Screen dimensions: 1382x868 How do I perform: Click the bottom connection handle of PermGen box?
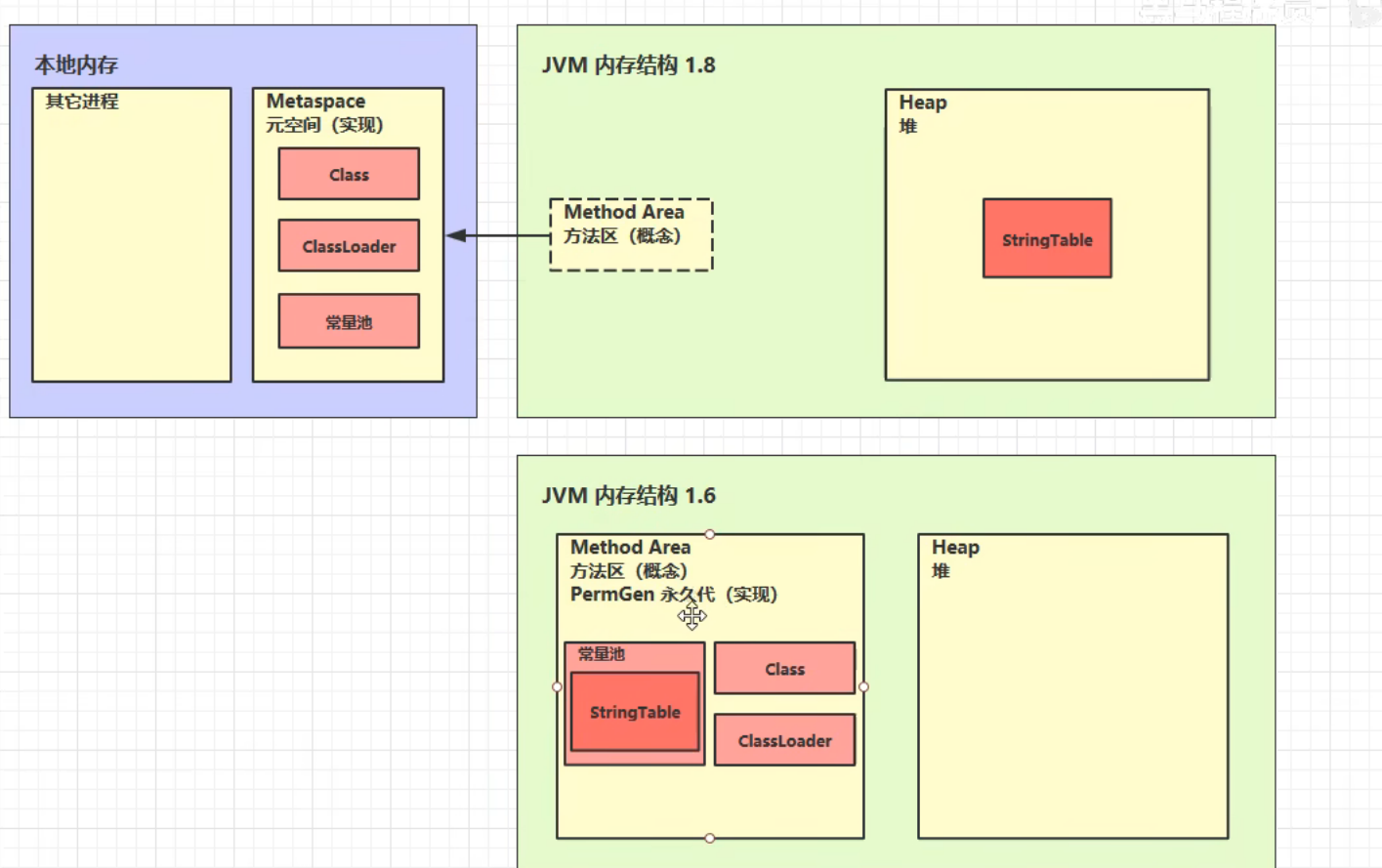pos(710,838)
